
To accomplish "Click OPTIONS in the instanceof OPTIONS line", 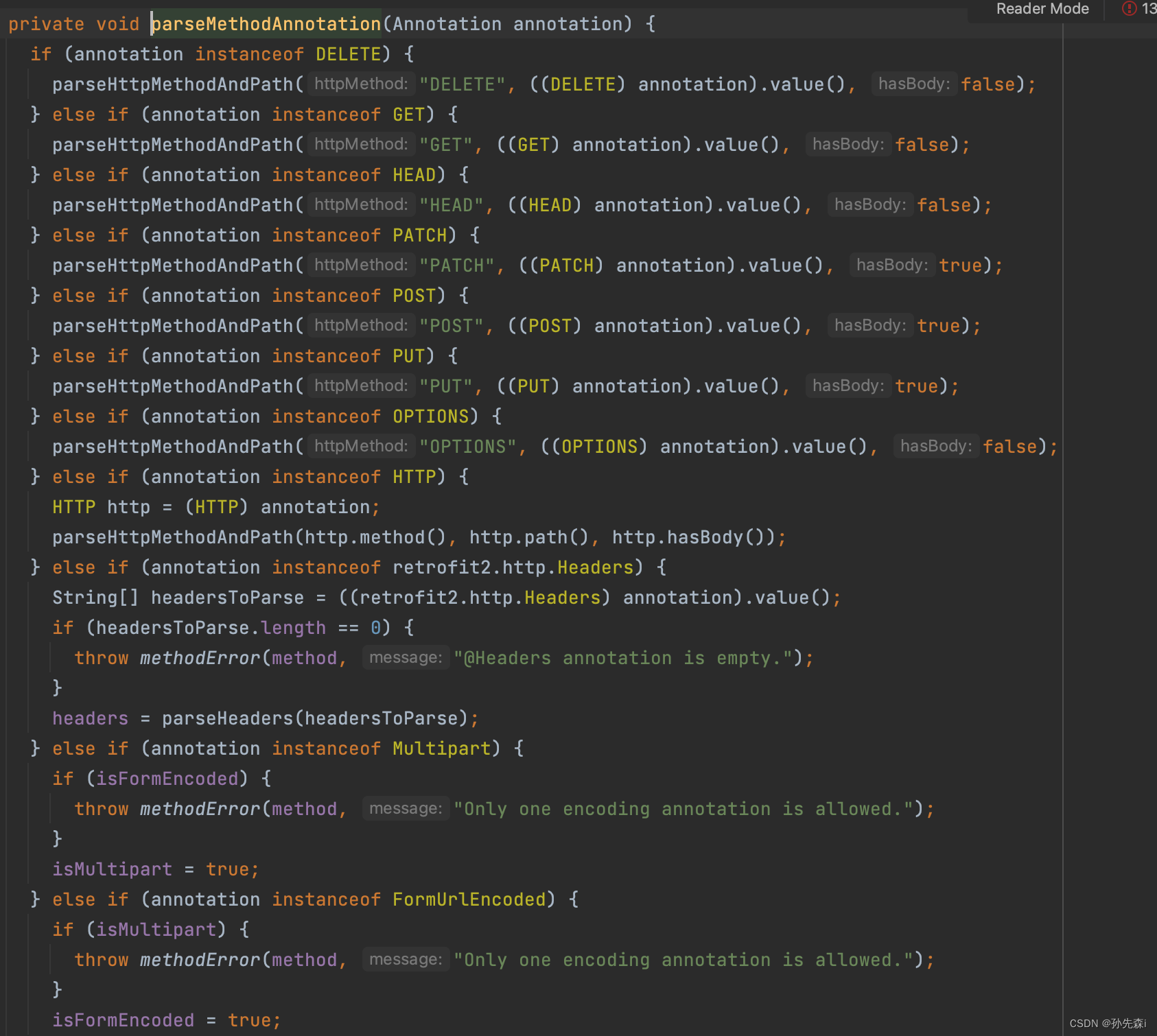I will coord(431,416).
